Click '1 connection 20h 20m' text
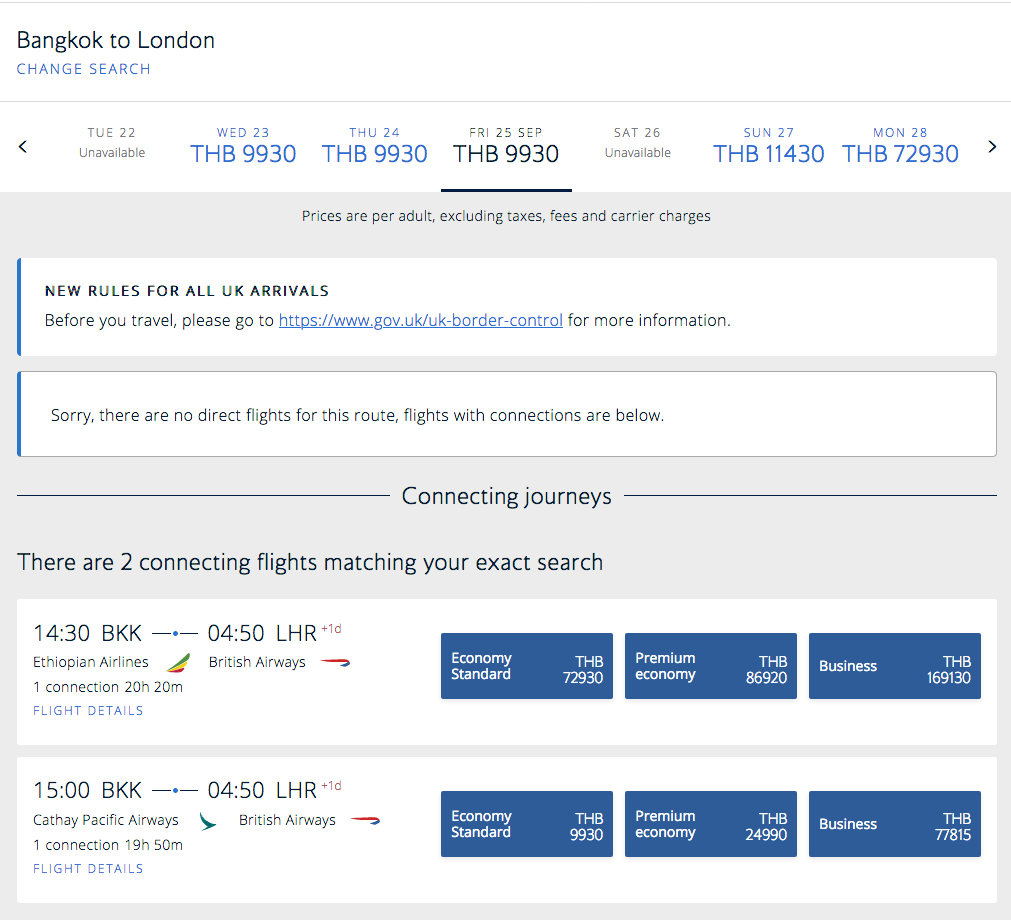 (108, 687)
